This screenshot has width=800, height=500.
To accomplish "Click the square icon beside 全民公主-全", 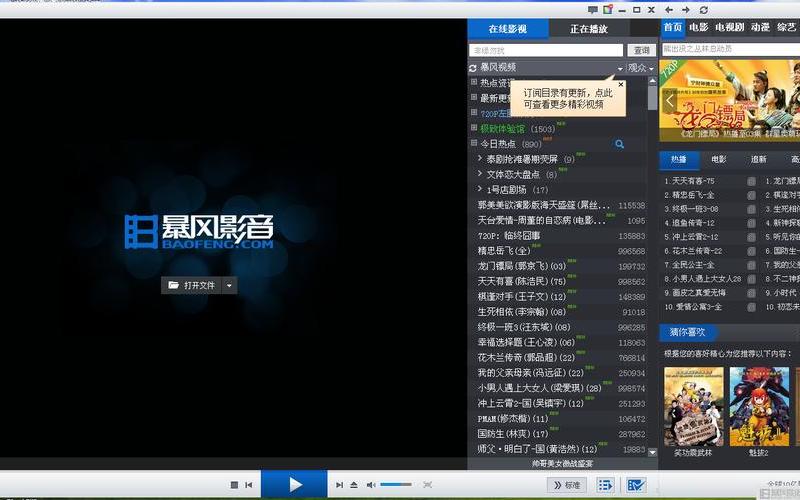I will click(x=751, y=265).
